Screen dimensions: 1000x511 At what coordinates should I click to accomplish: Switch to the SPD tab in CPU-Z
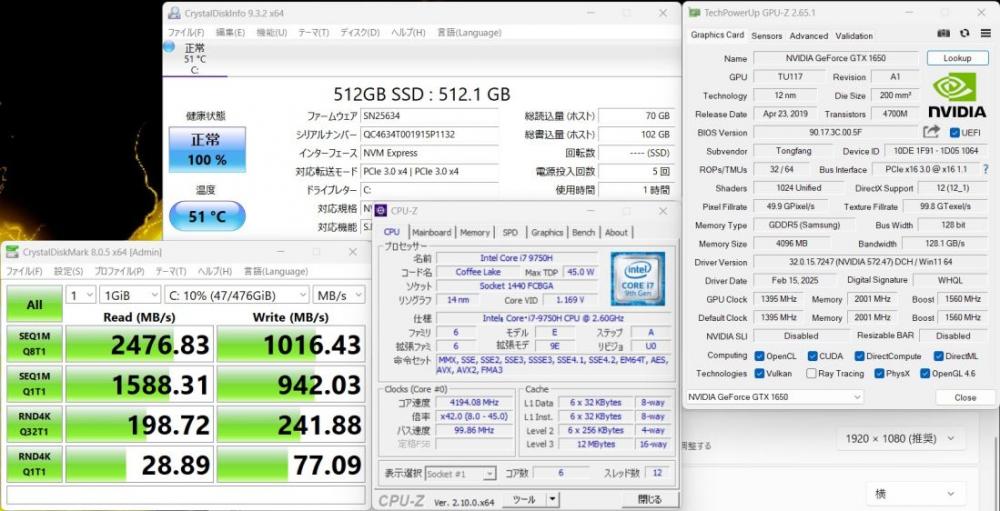510,232
